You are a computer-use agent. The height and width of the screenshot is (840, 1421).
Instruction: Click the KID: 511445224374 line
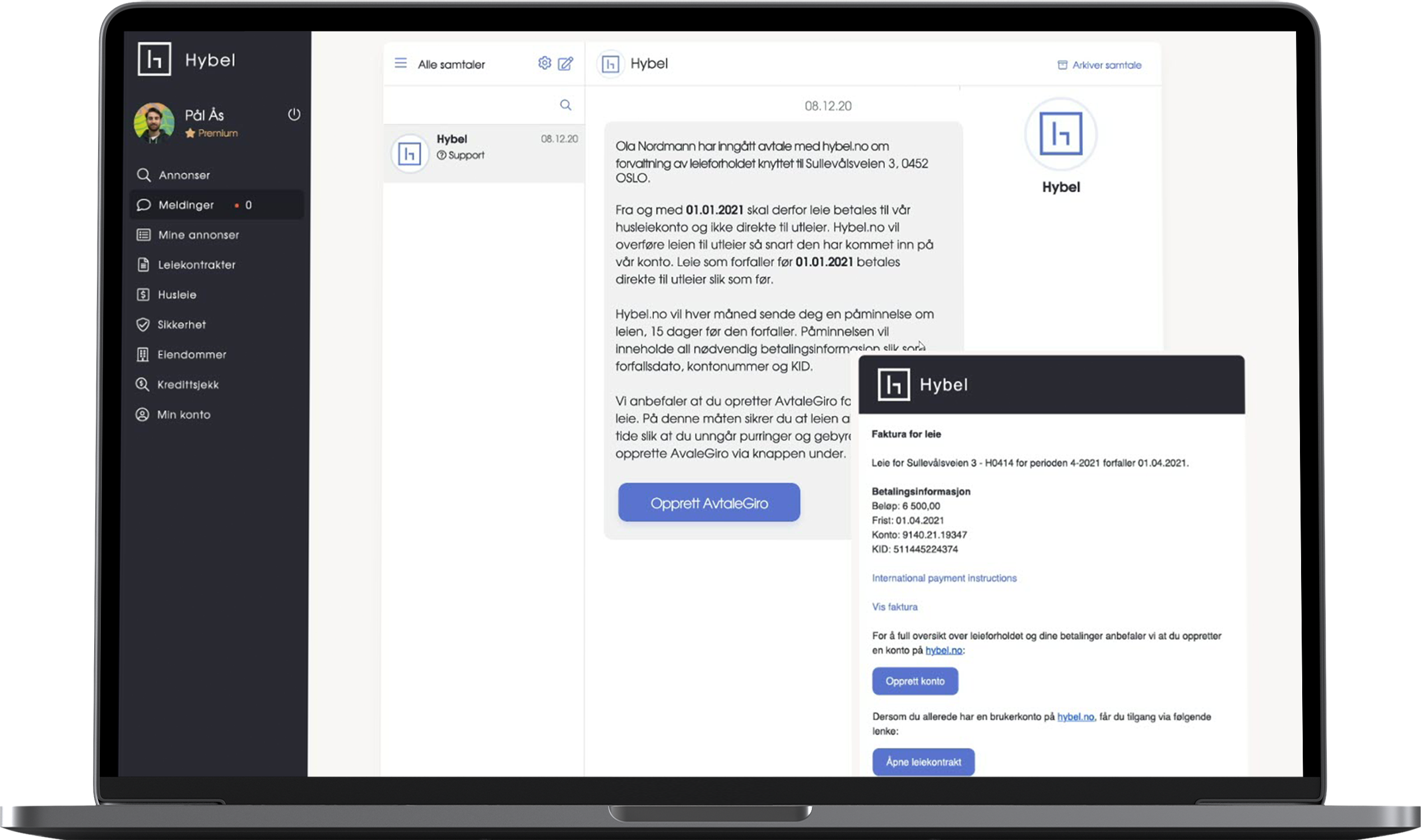(x=914, y=549)
